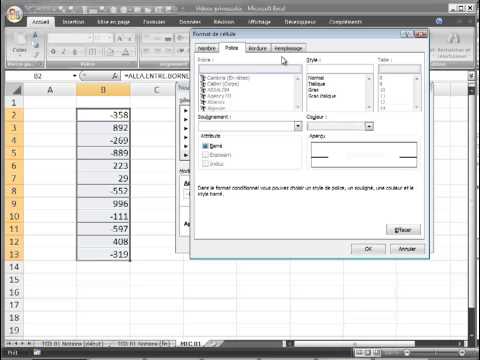
Task: Open the Mise en page ribbon tab
Action: (x=113, y=22)
